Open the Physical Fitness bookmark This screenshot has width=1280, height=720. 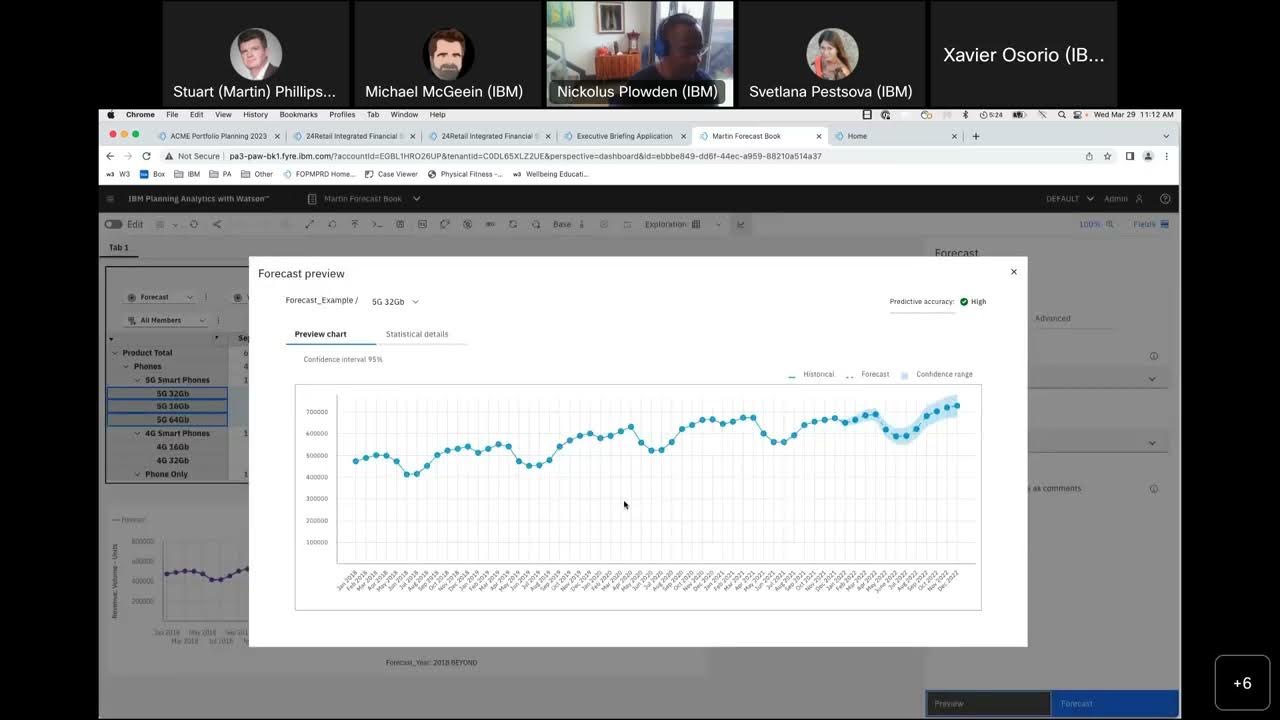click(465, 174)
